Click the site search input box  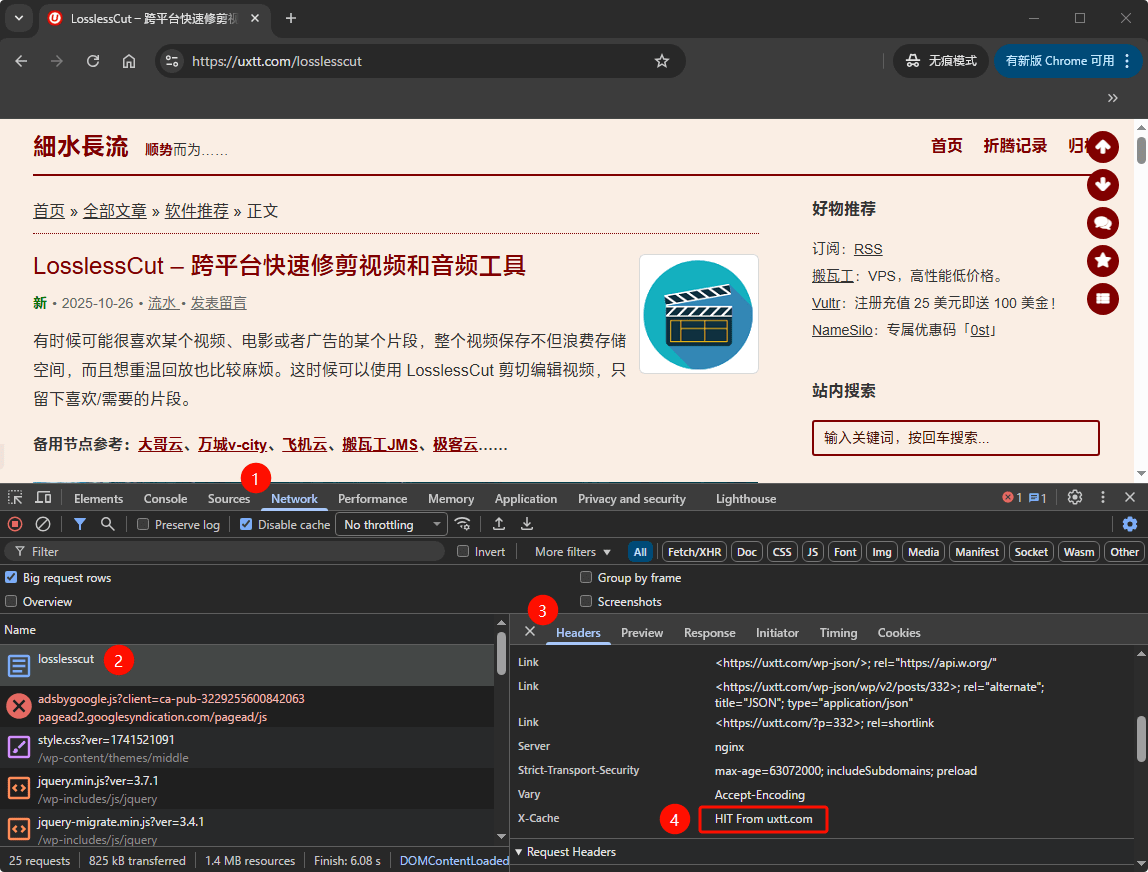(x=955, y=438)
